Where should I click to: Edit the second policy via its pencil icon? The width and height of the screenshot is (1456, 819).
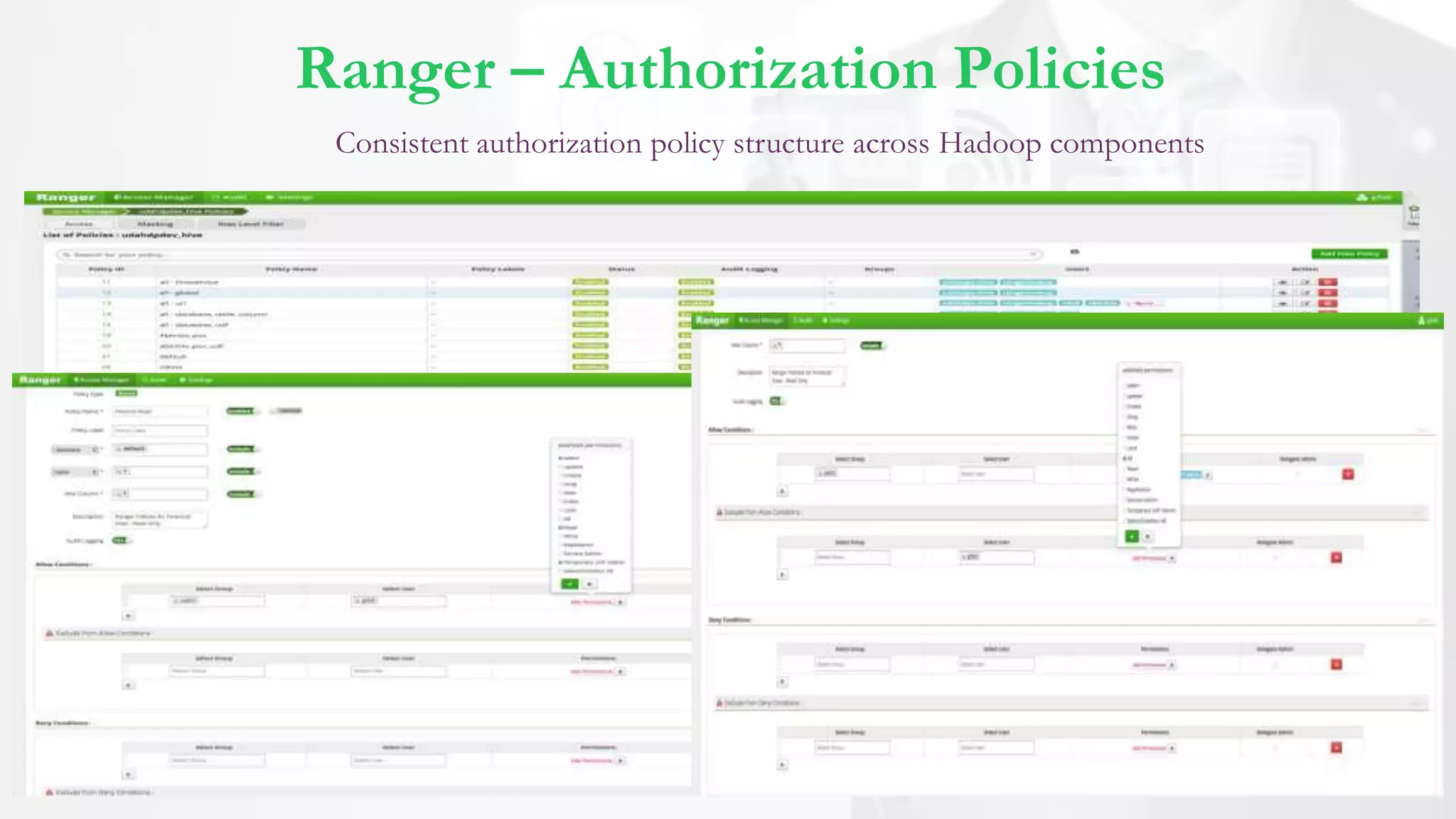tap(1305, 293)
